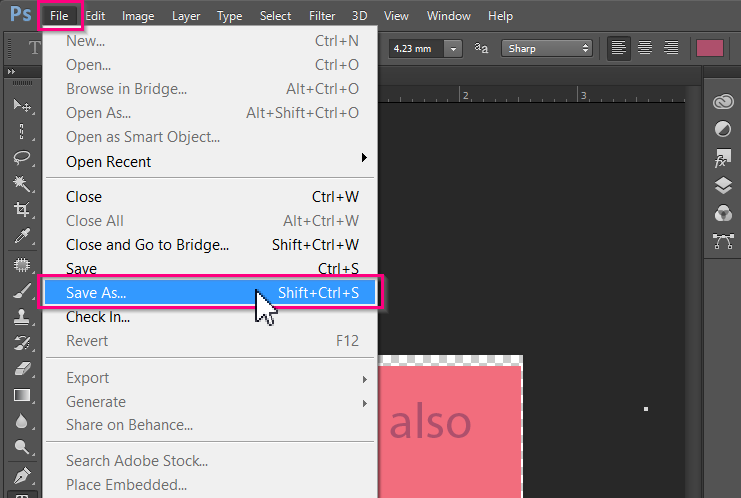Choose Close All menu entry
The width and height of the screenshot is (741, 498).
pos(210,221)
